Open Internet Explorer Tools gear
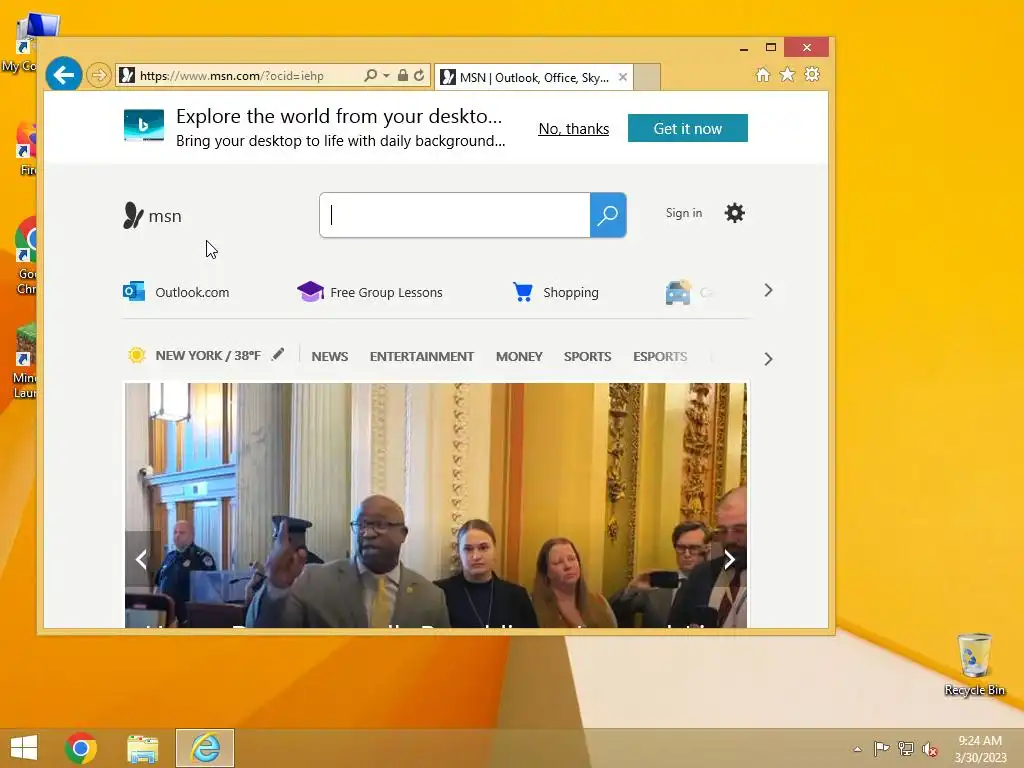The image size is (1024, 768). [812, 74]
